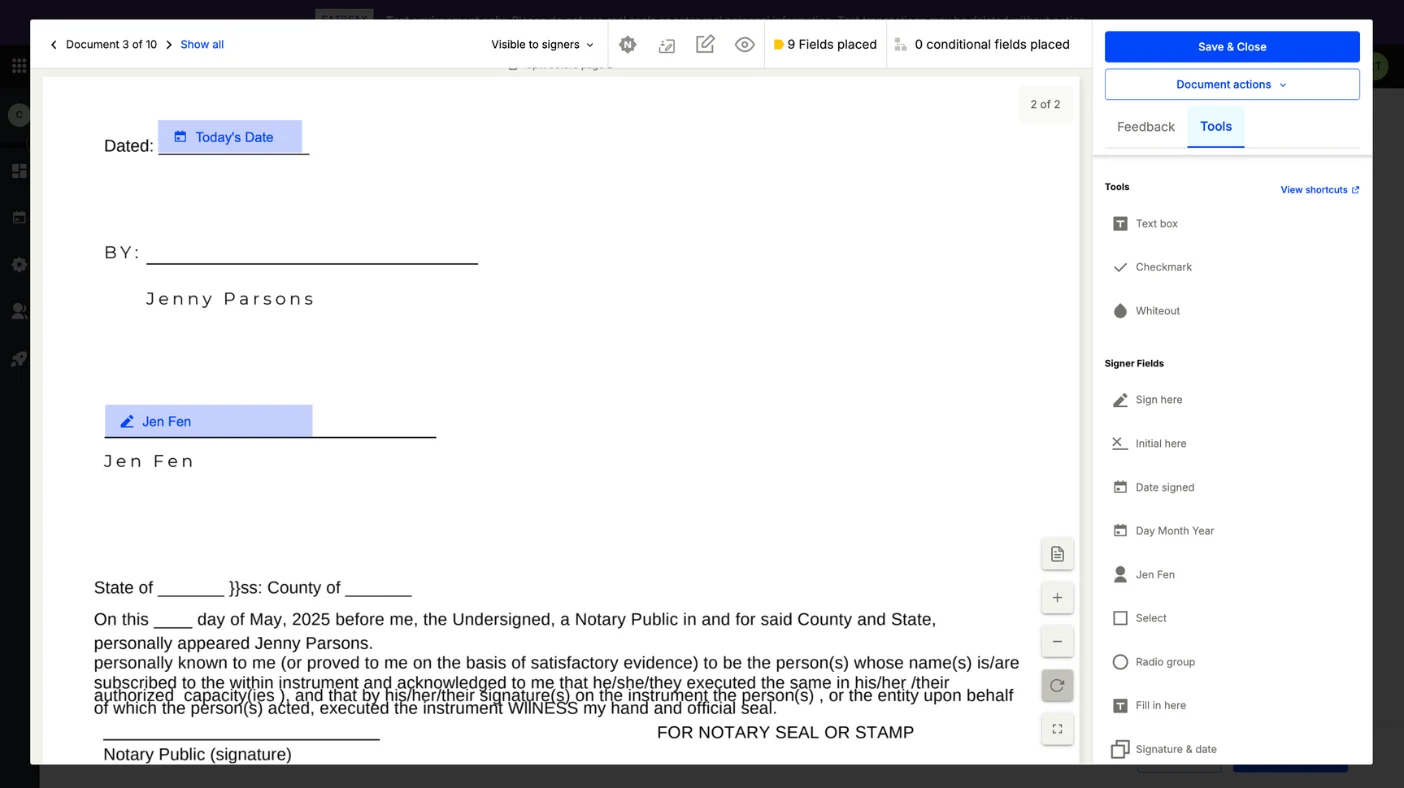Click the Notary Public (signature) text
The height and width of the screenshot is (788, 1404).
coord(197,754)
